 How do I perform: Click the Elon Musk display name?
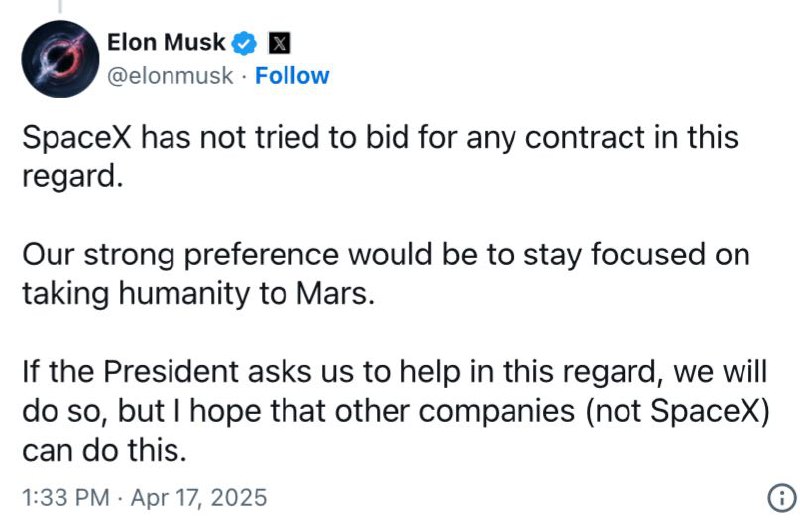pos(166,42)
